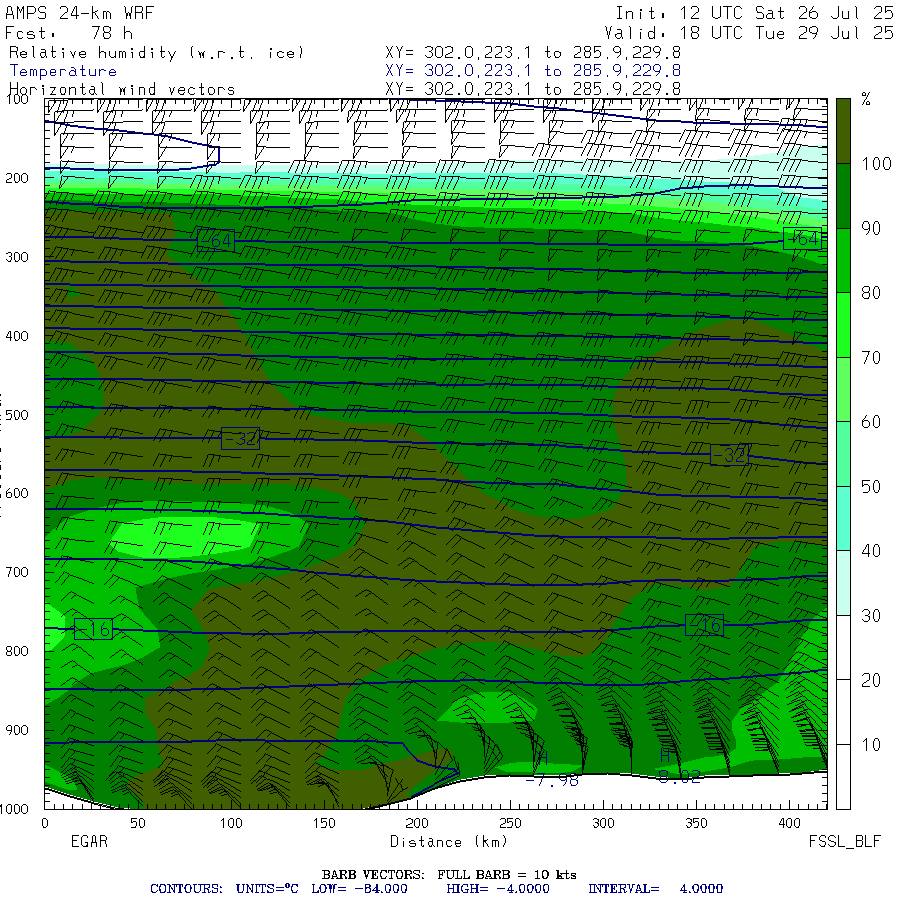Click the 400 distance axis tick label
The height and width of the screenshot is (900, 900).
pyautogui.click(x=789, y=823)
